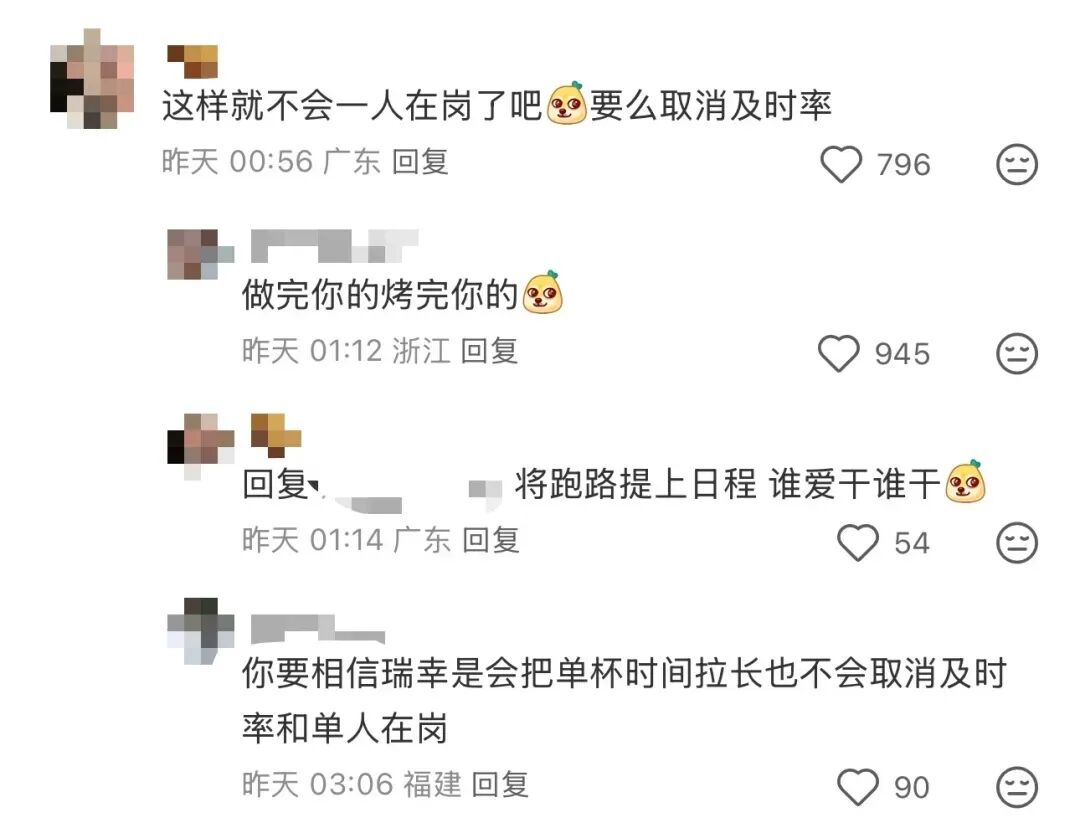Like the Fujian comment with 90 likes
The height and width of the screenshot is (828, 1080).
point(858,787)
